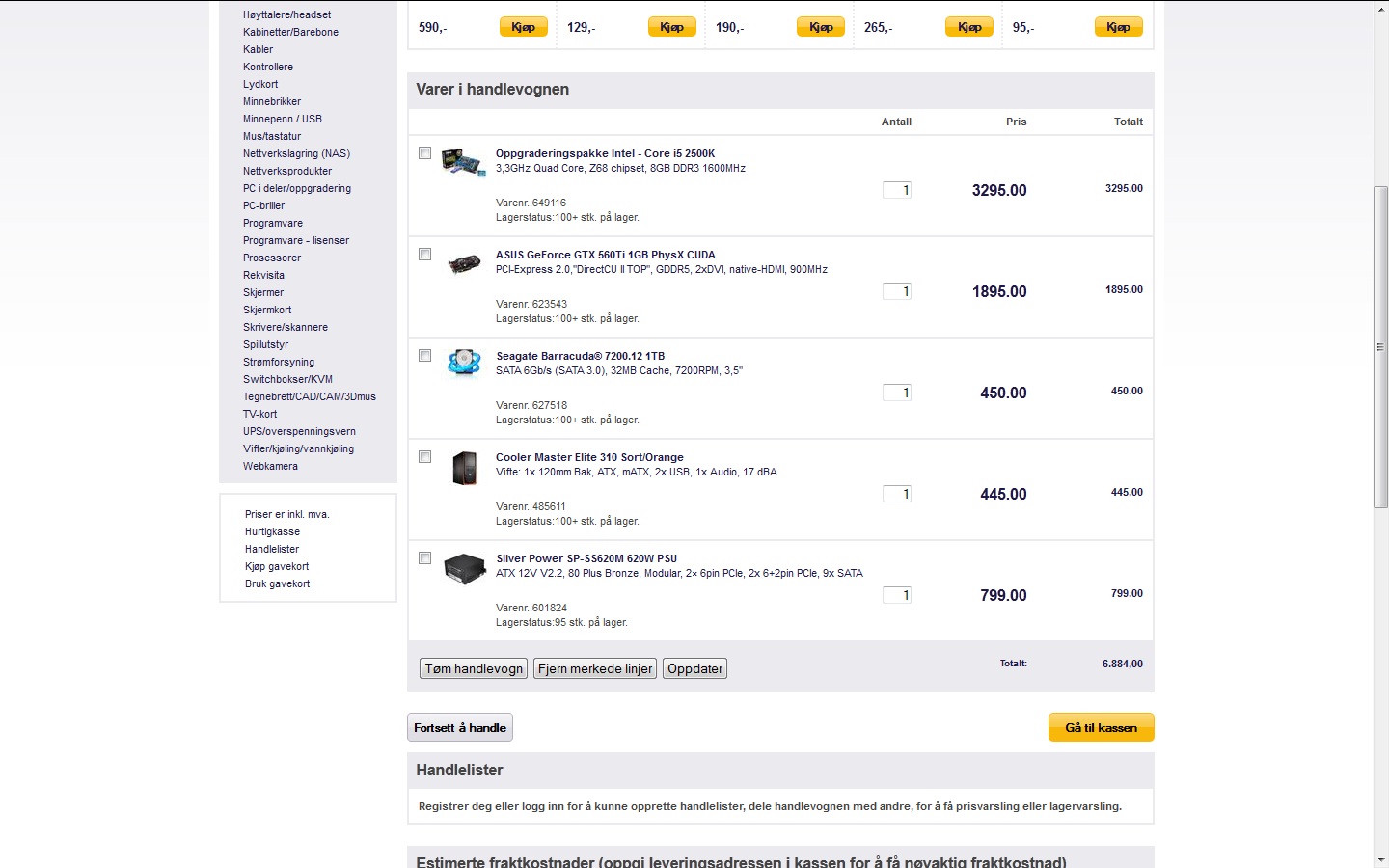This screenshot has width=1389, height=868.
Task: Open Kabinetter/Barebone category
Action: (290, 32)
